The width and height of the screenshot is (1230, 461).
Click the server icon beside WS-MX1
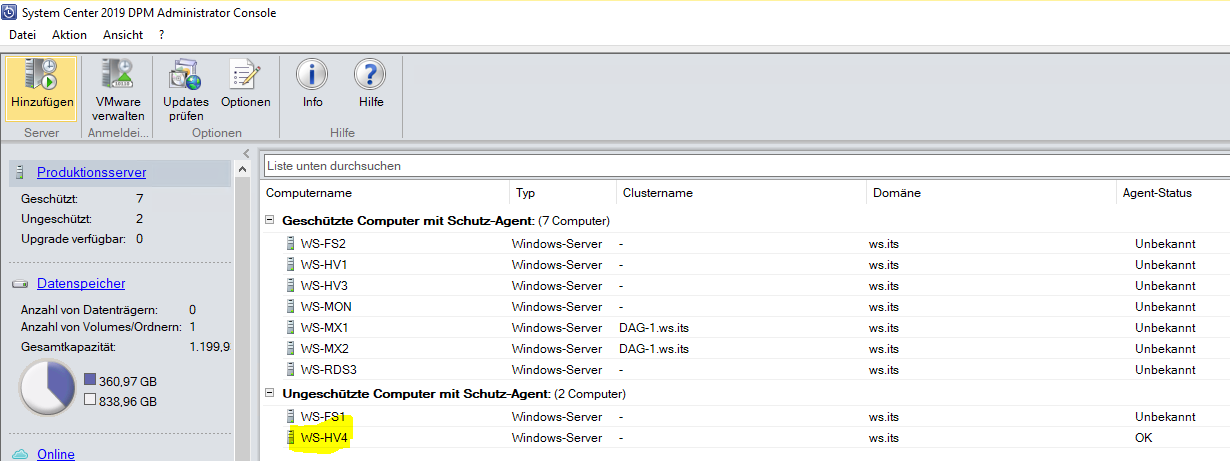point(291,327)
